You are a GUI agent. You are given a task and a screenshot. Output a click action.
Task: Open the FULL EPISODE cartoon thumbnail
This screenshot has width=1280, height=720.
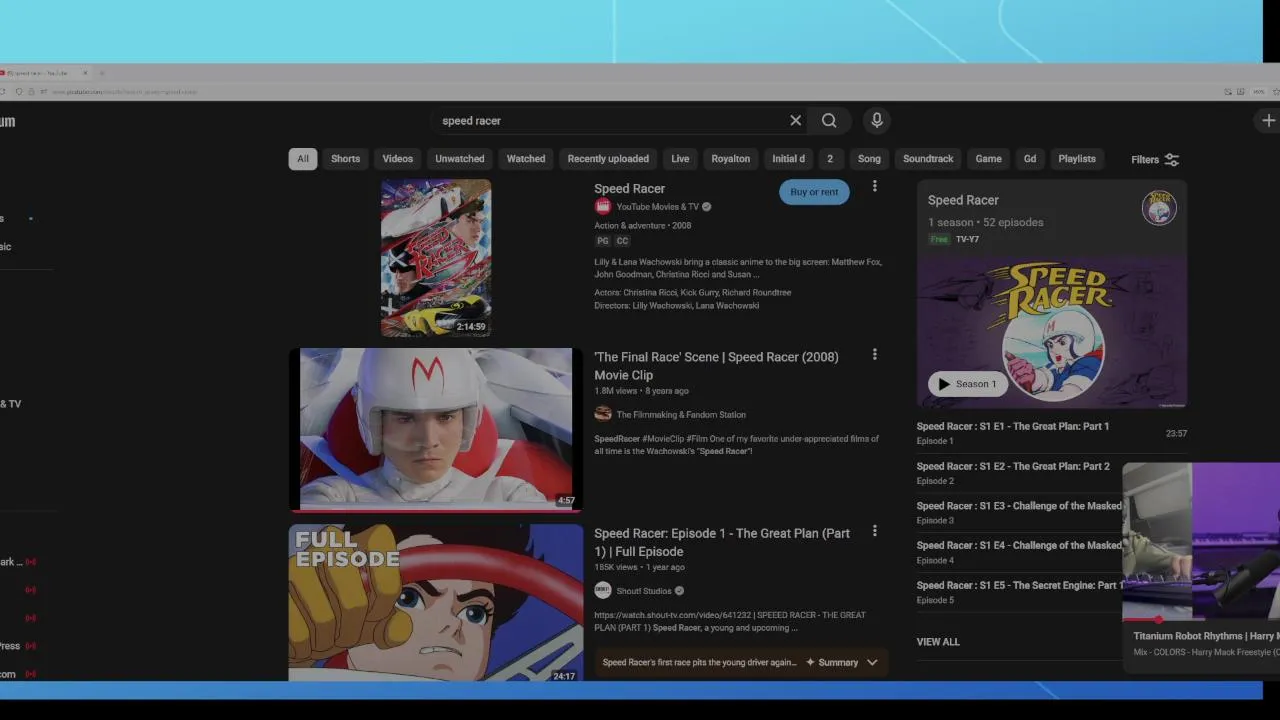436,602
